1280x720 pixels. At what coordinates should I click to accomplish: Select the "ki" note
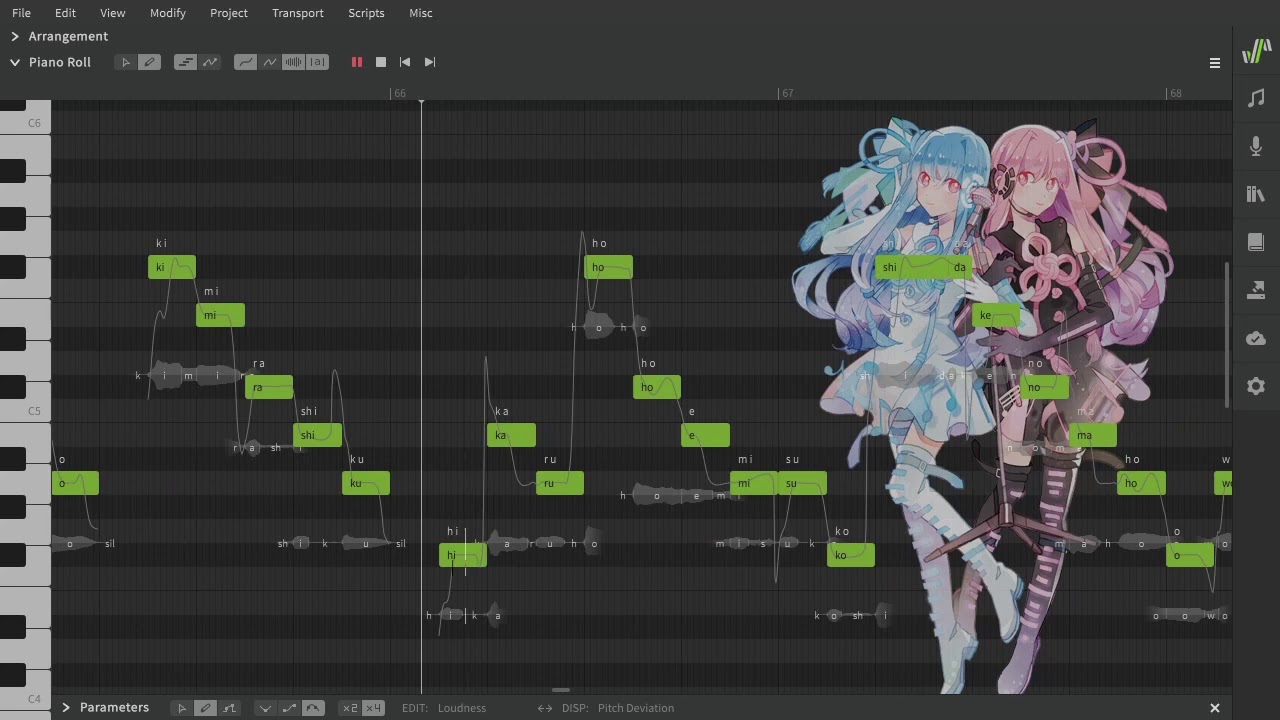pos(172,267)
